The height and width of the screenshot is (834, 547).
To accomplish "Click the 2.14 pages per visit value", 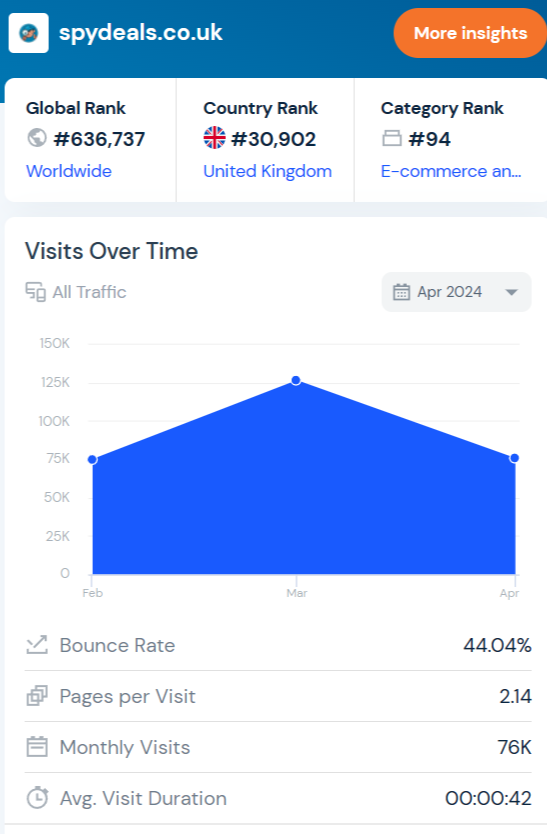I will pyautogui.click(x=515, y=696).
